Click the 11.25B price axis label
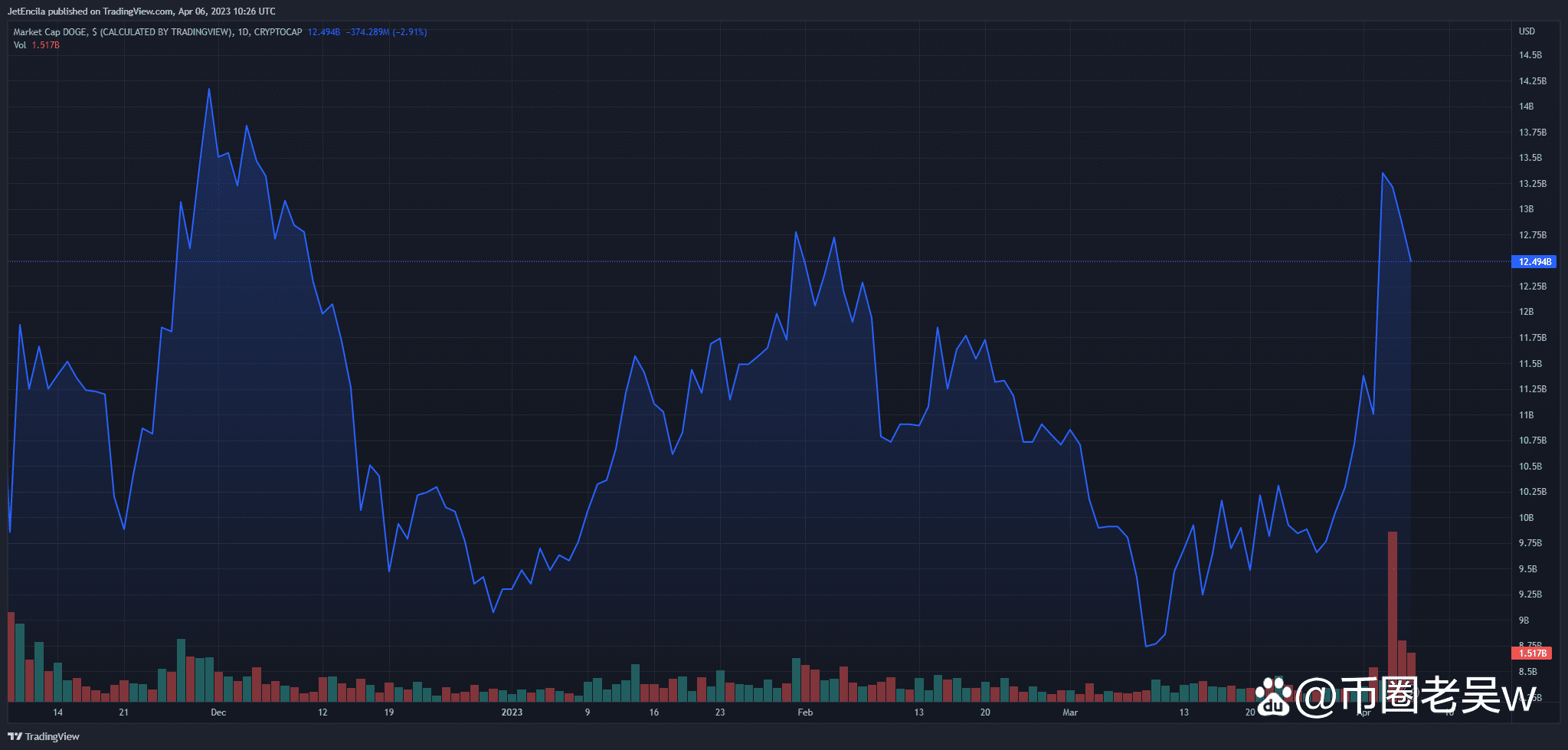Viewport: 1568px width, 750px height. pyautogui.click(x=1533, y=389)
